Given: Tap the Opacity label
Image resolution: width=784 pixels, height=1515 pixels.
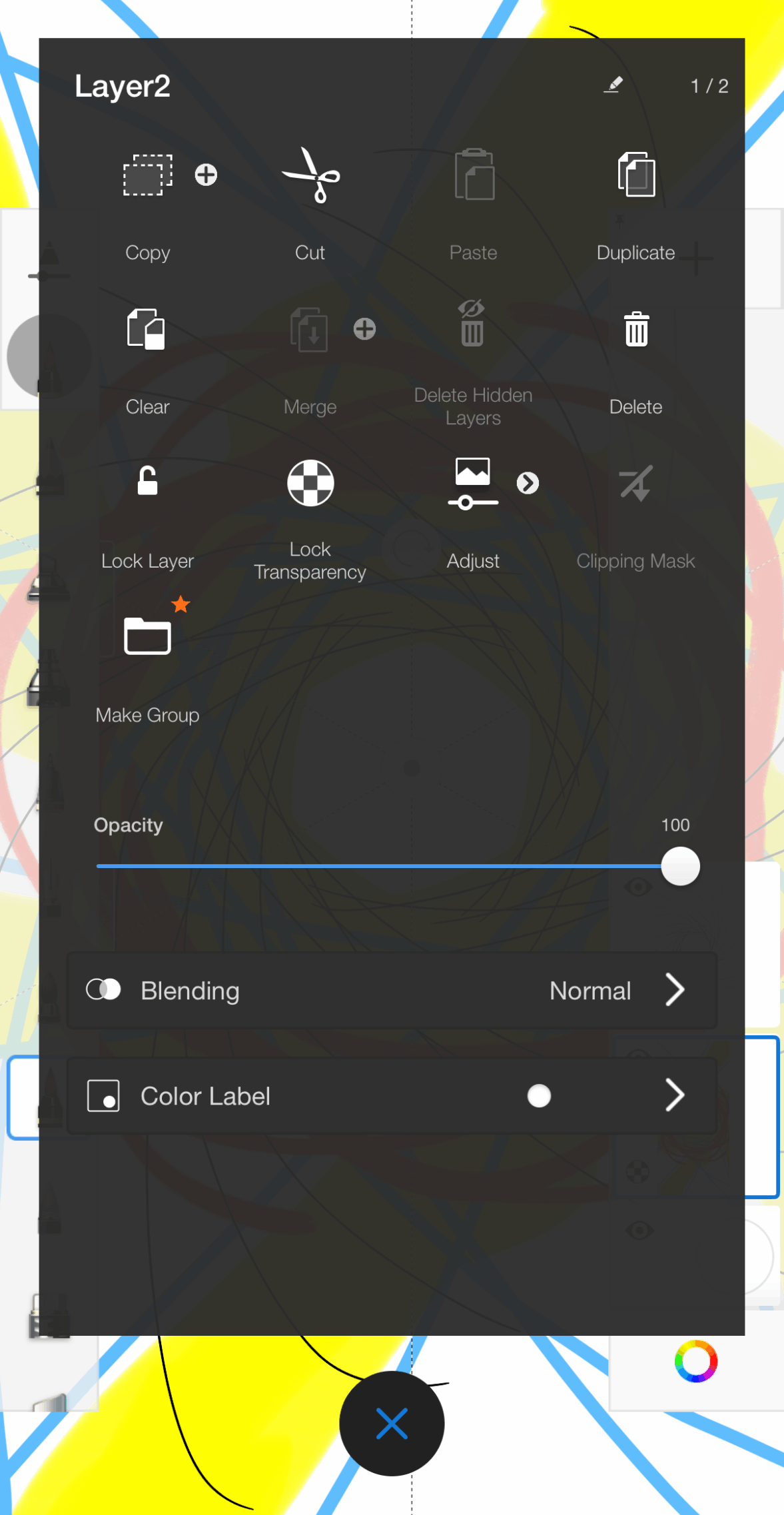Looking at the screenshot, I should tap(128, 825).
